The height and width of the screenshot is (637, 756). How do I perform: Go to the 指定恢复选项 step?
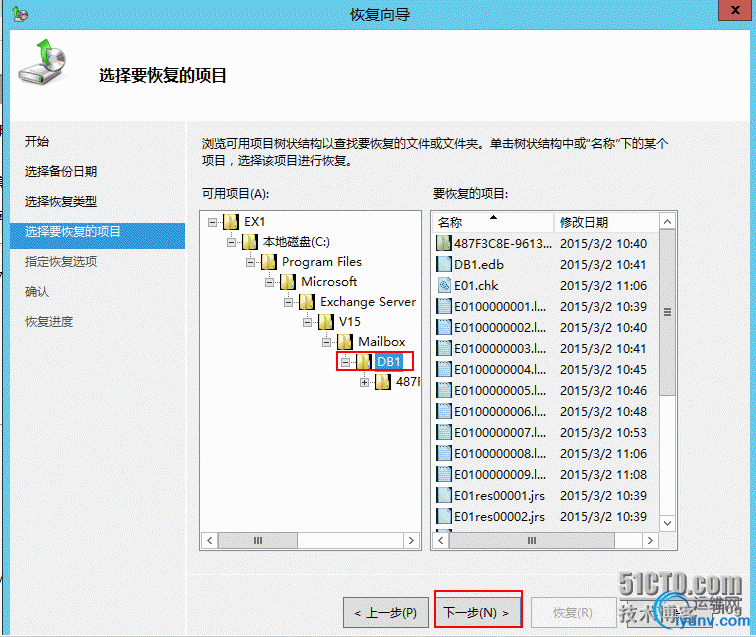point(61,261)
